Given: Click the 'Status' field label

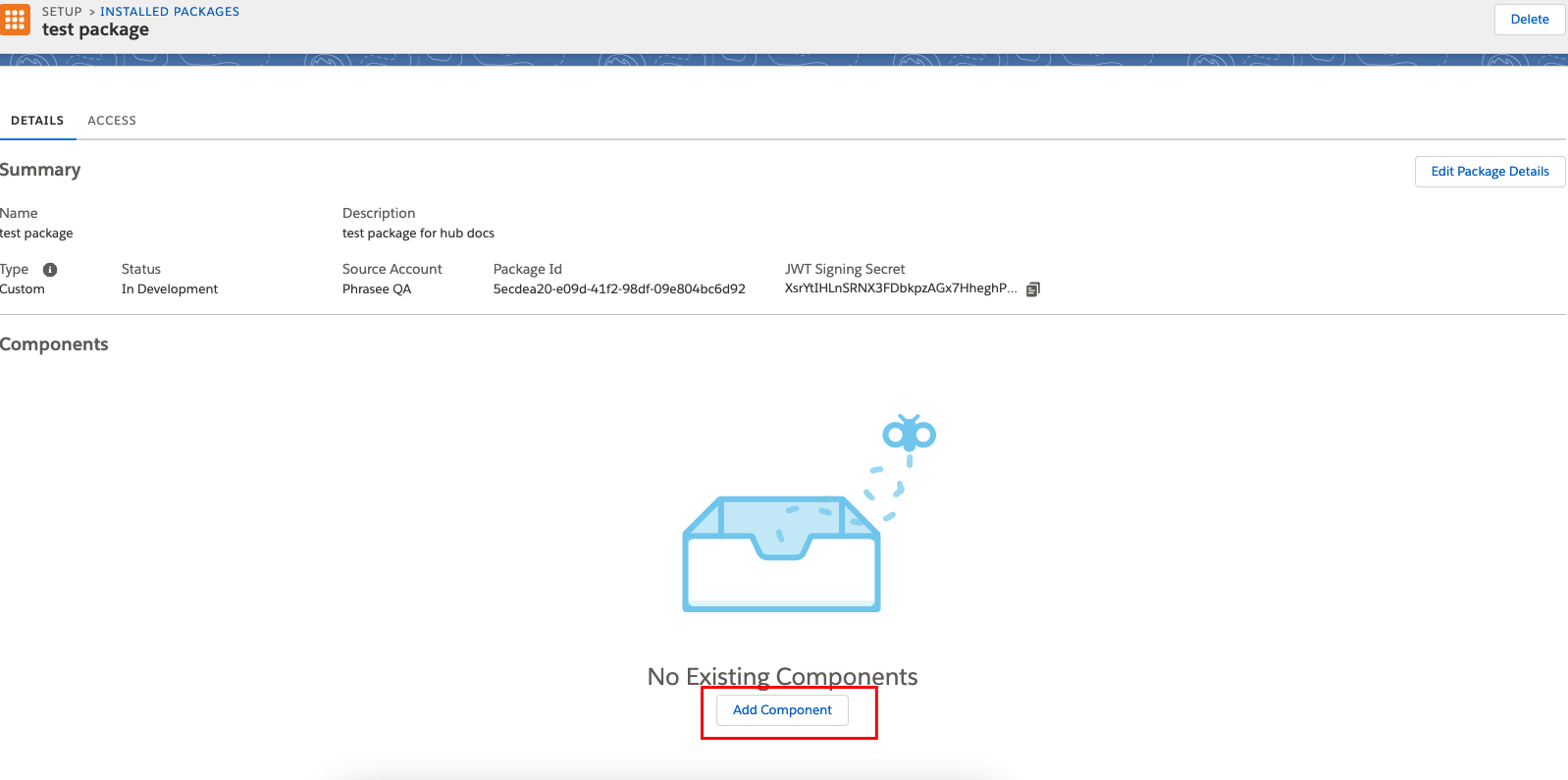Looking at the screenshot, I should click(141, 269).
